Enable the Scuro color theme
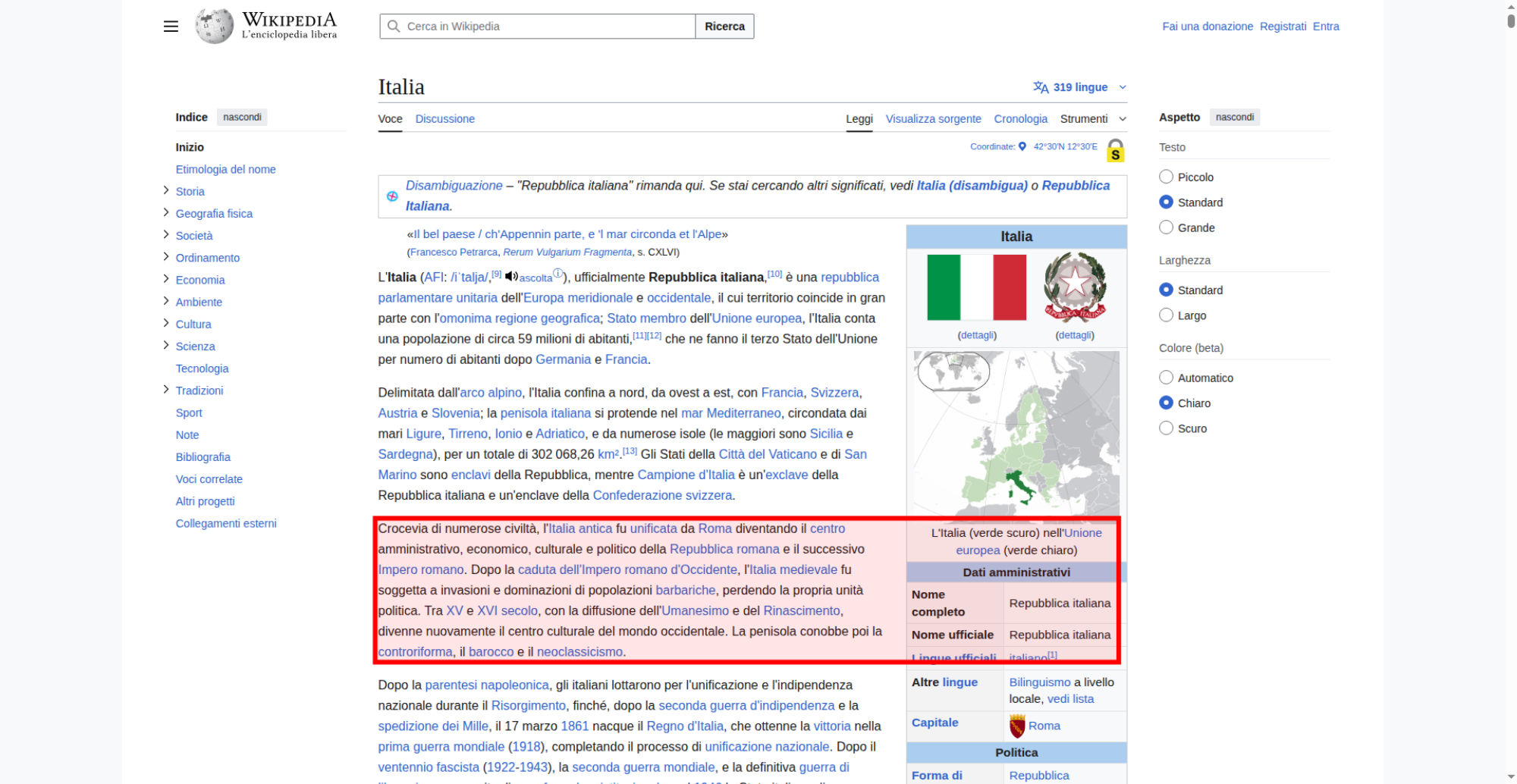Screen dimensions: 1517x784 click(x=1167, y=428)
